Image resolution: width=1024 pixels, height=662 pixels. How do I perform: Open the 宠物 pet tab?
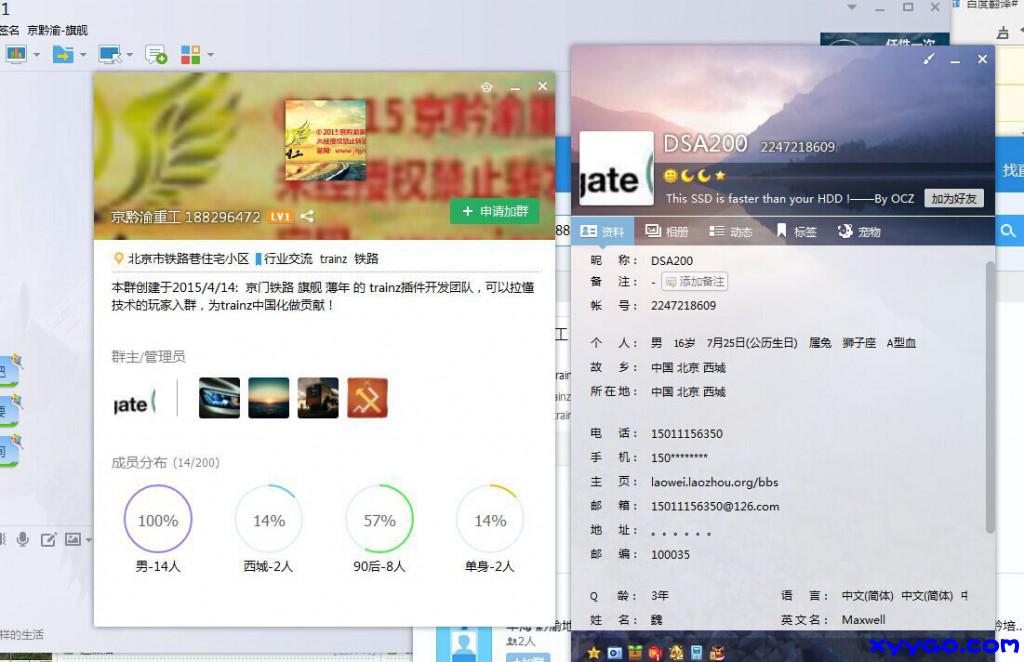[859, 231]
